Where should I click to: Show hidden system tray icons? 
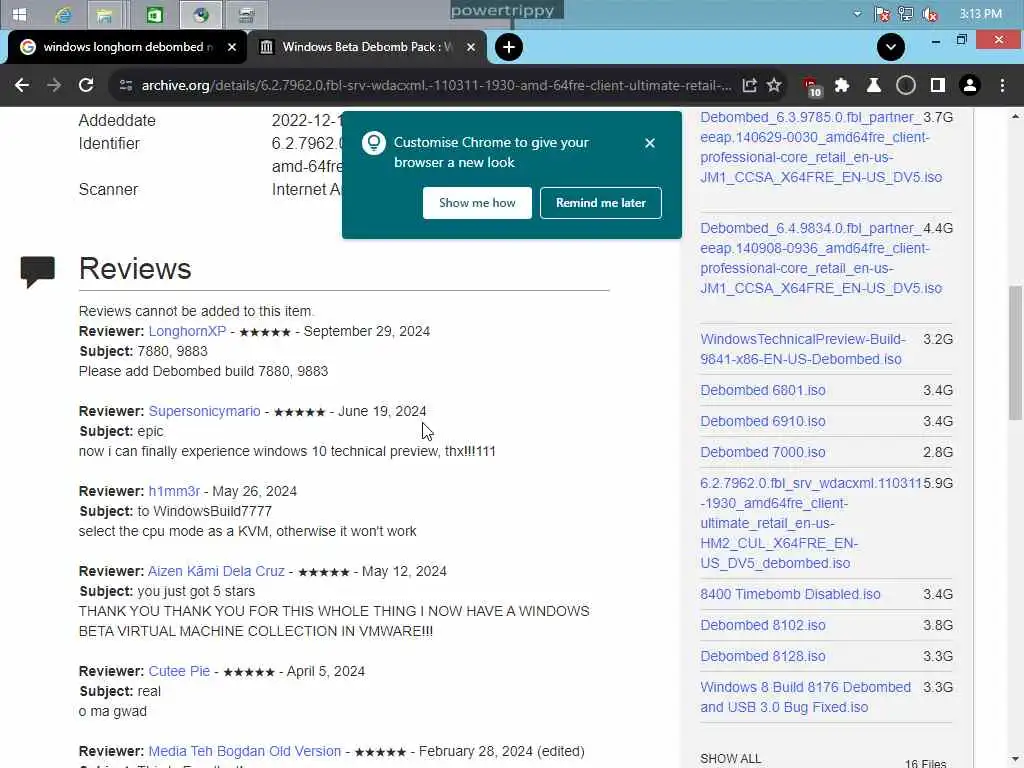pyautogui.click(x=857, y=13)
